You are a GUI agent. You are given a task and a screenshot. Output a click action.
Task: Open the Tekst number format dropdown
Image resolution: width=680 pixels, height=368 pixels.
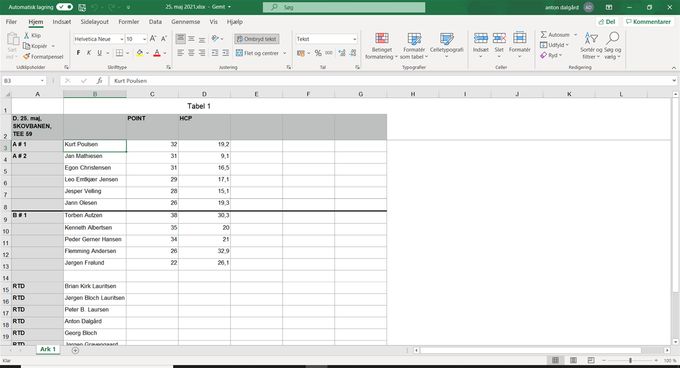(x=354, y=39)
